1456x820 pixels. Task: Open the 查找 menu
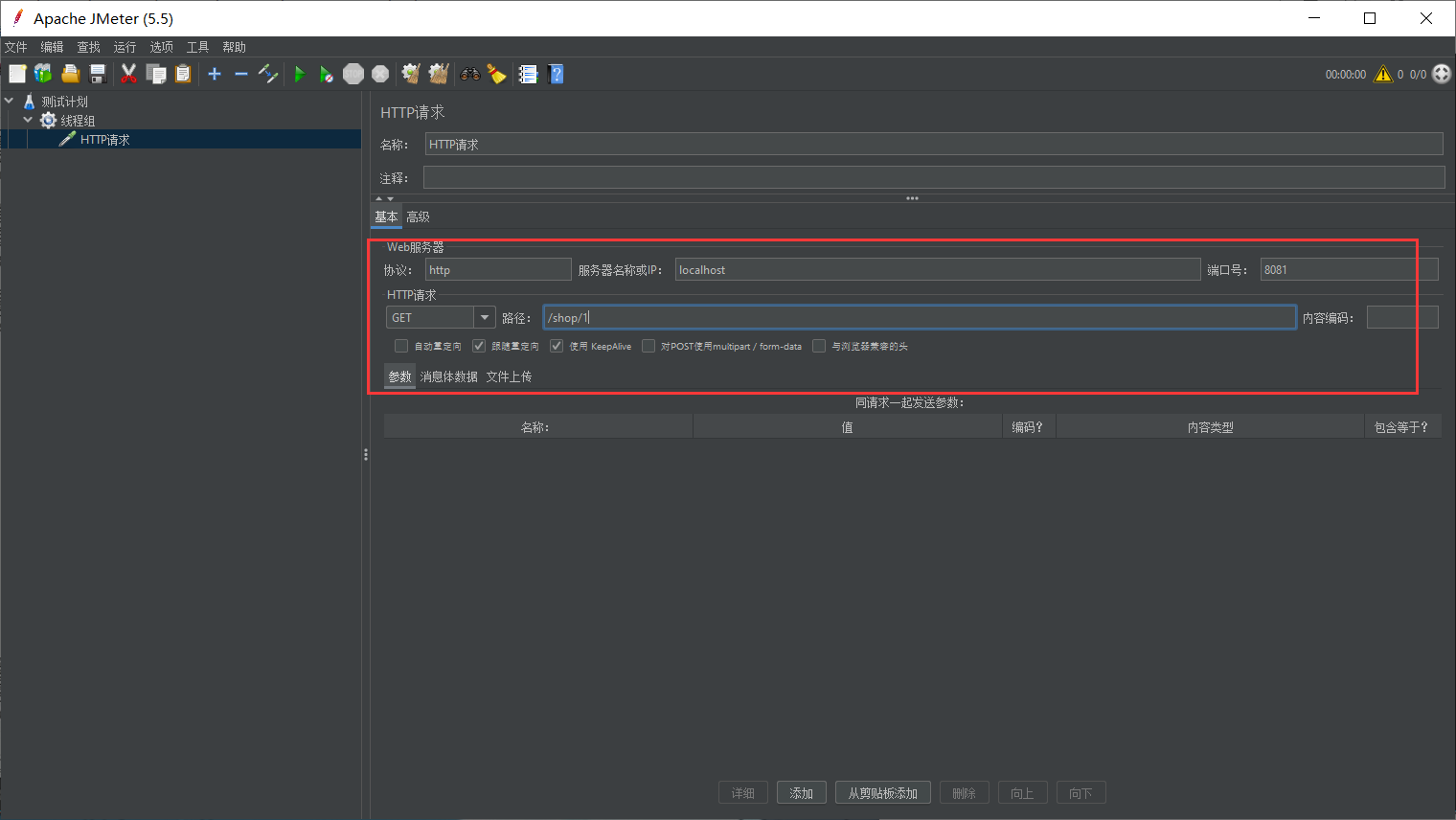coord(88,47)
